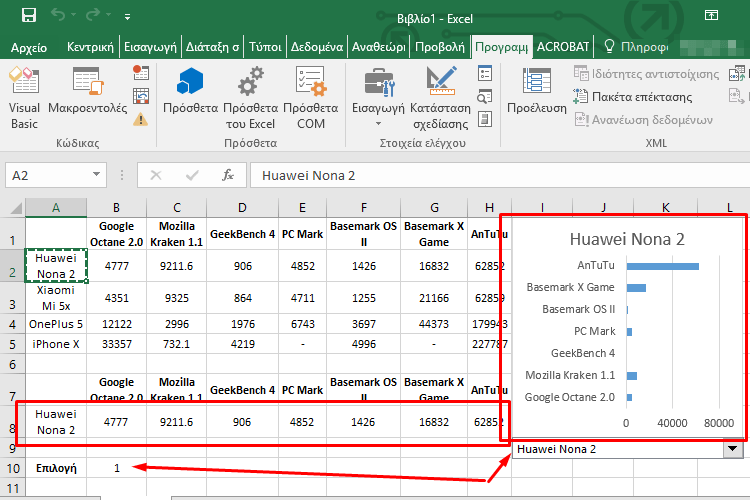This screenshot has height=500, width=750.
Task: Click the Save icon in title bar
Action: pos(28,16)
